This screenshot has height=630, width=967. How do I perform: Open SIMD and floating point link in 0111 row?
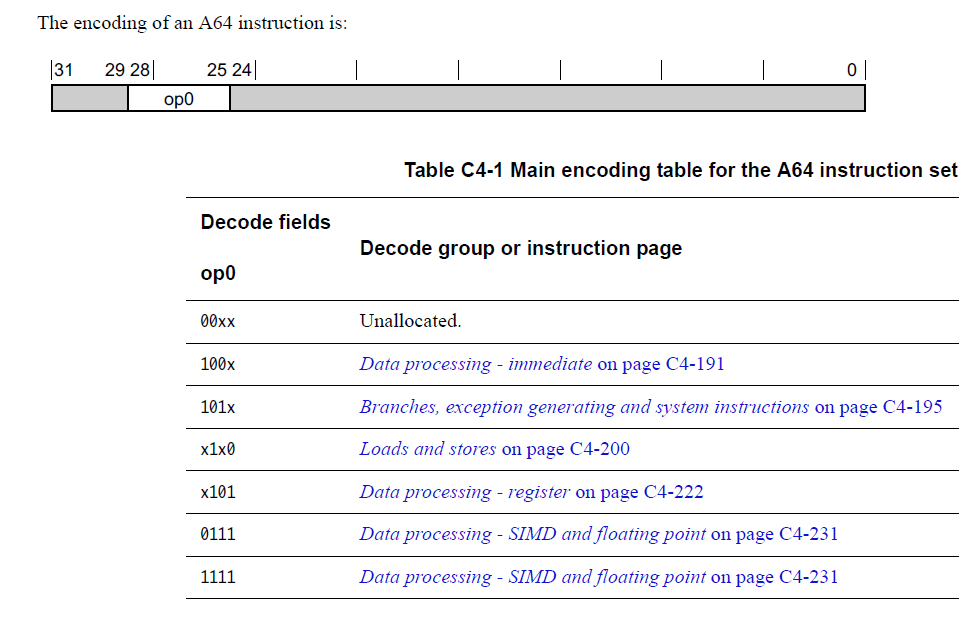532,534
